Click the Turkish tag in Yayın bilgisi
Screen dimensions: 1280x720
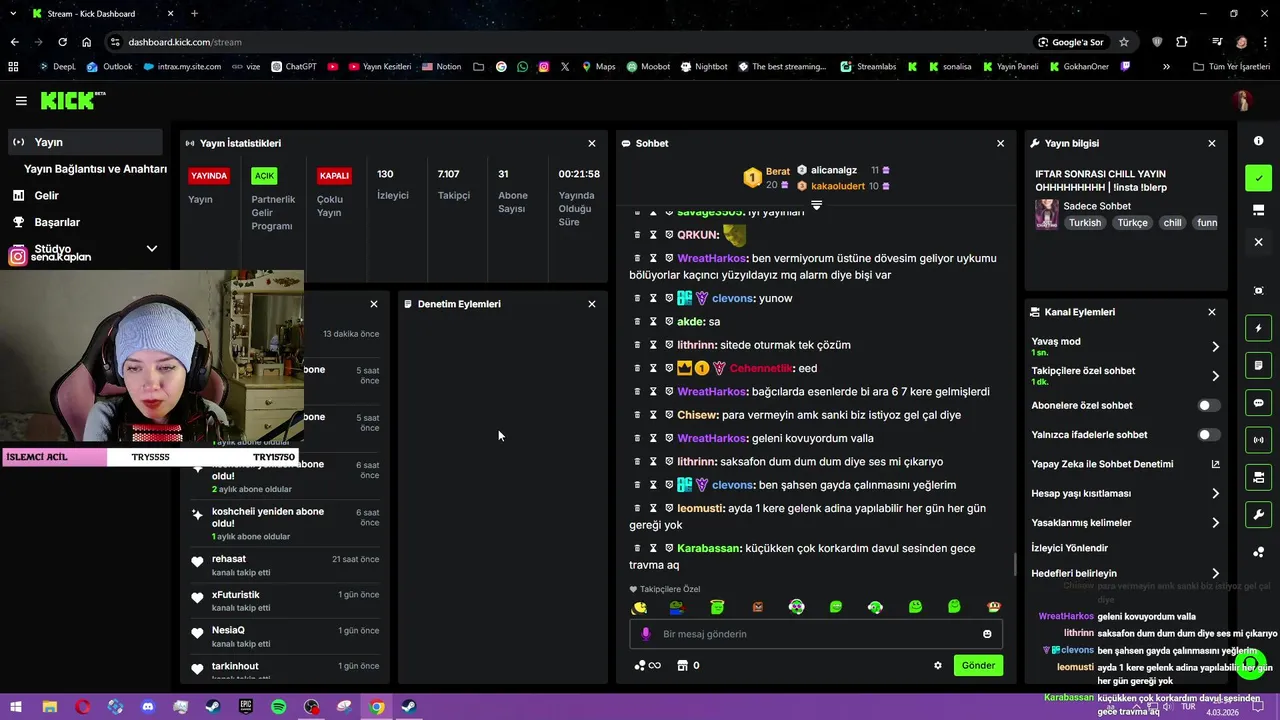coord(1085,223)
